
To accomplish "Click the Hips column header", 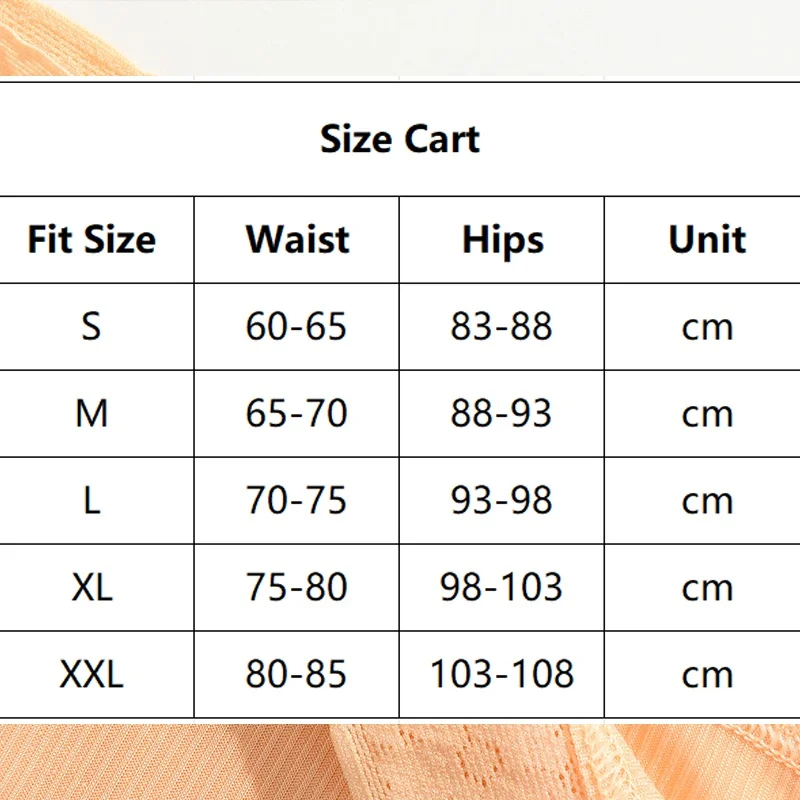I will [x=503, y=240].
